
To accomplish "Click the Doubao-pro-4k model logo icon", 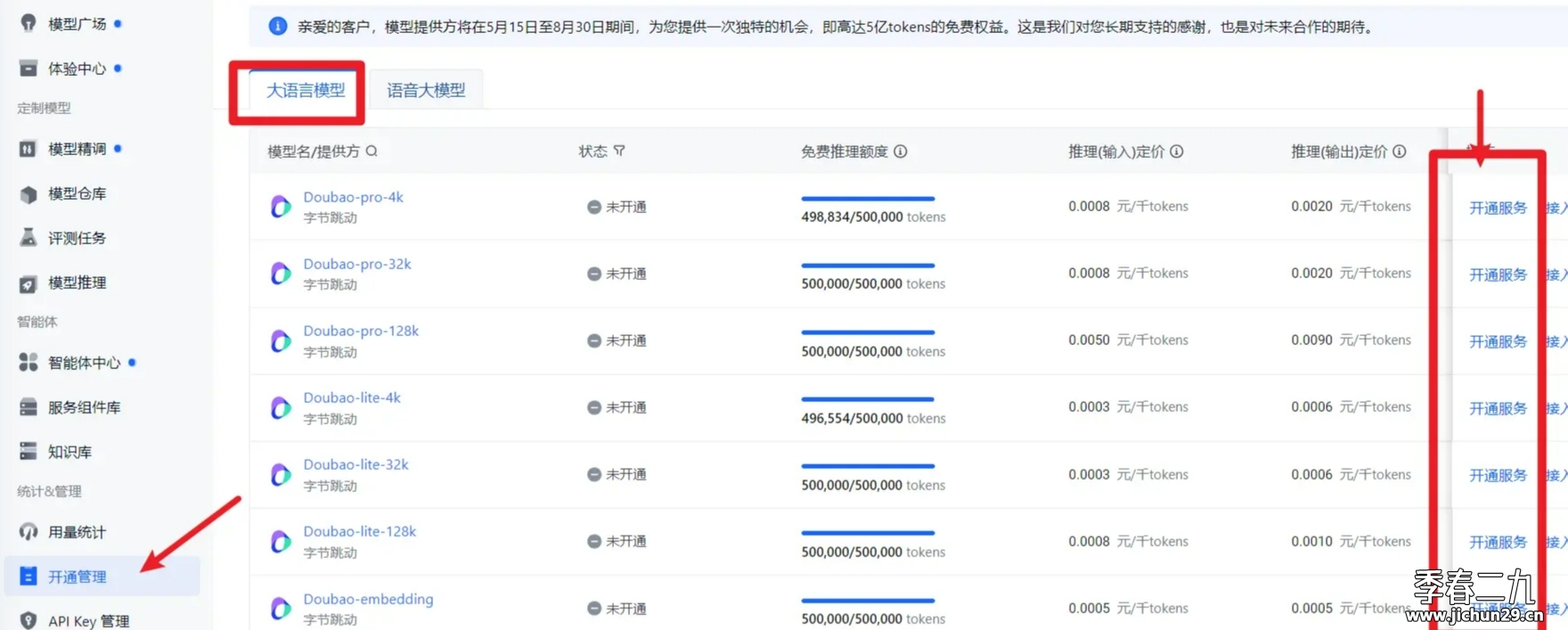I will tap(281, 207).
